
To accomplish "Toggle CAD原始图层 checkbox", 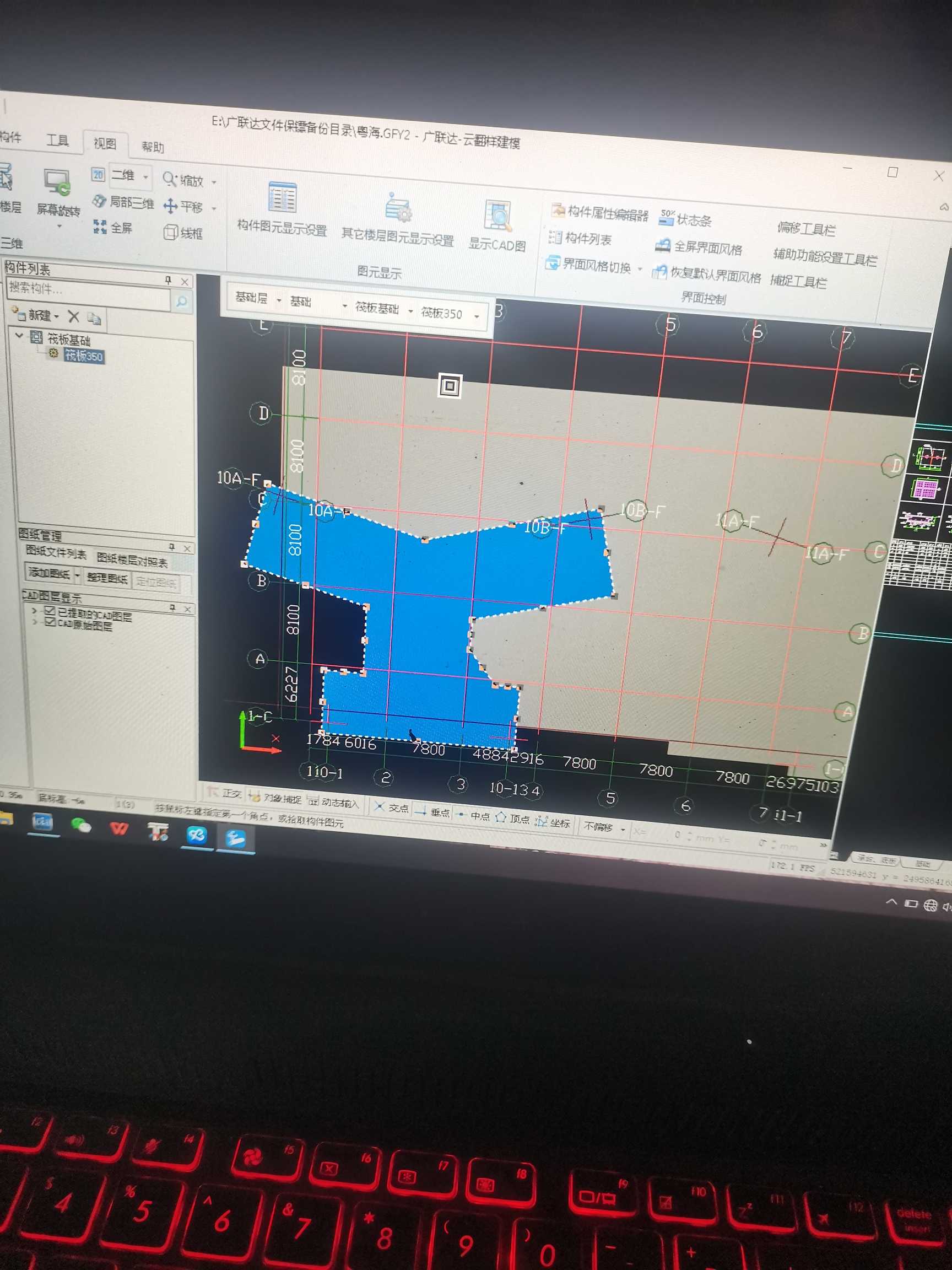I will coord(50,621).
